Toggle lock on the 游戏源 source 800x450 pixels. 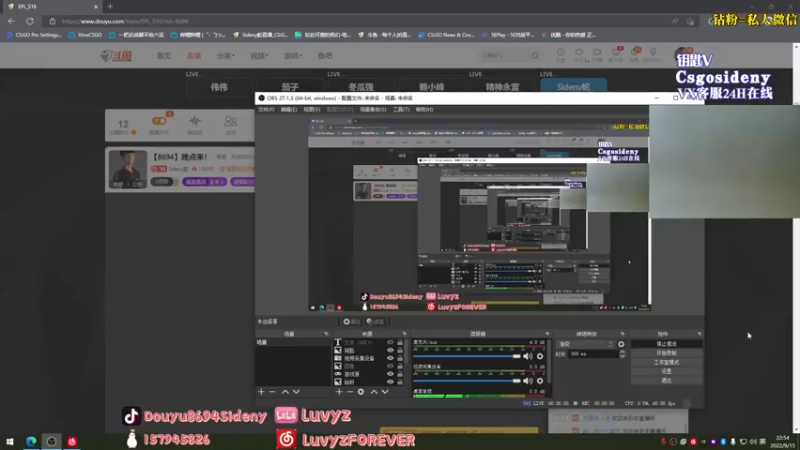coord(400,374)
